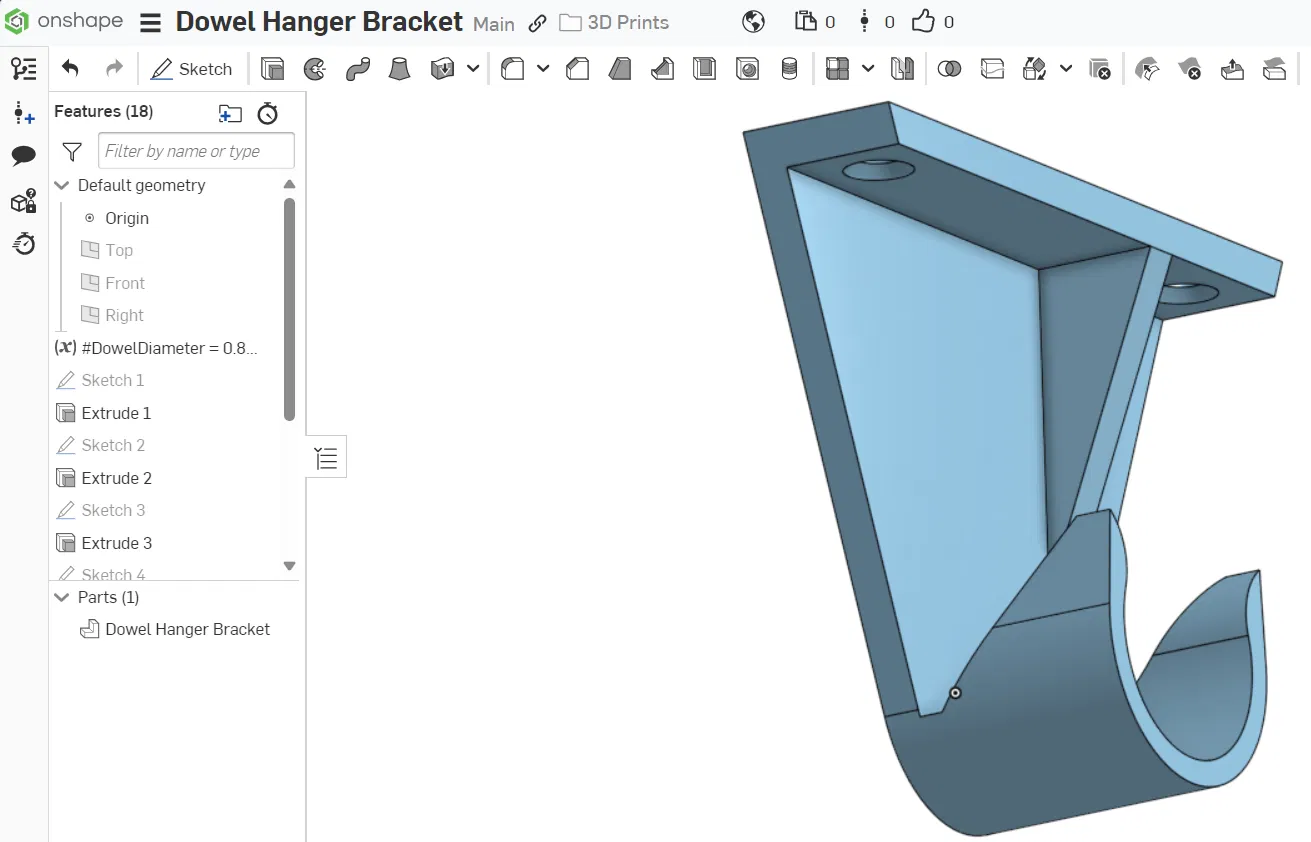Viewport: 1311px width, 842px height.
Task: Select the Loft tool
Action: pos(399,69)
